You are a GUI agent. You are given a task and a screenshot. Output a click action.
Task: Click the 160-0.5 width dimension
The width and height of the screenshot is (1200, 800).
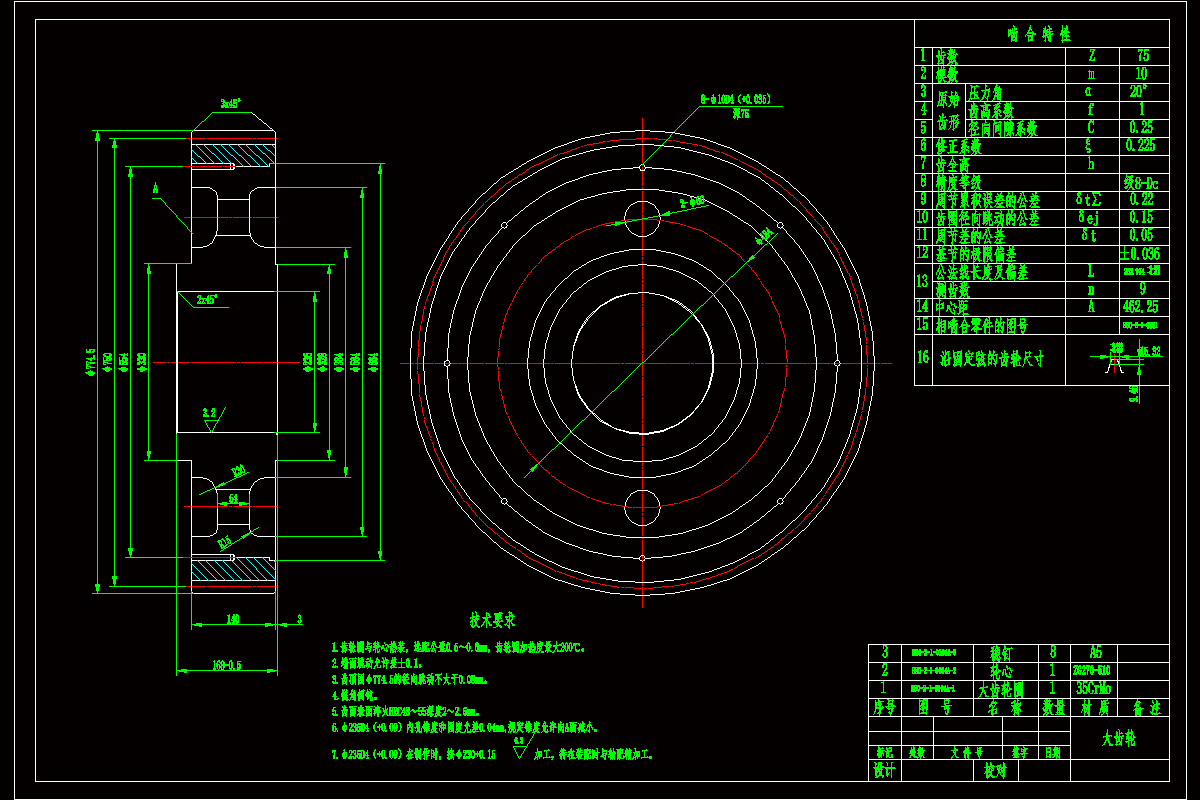point(226,664)
